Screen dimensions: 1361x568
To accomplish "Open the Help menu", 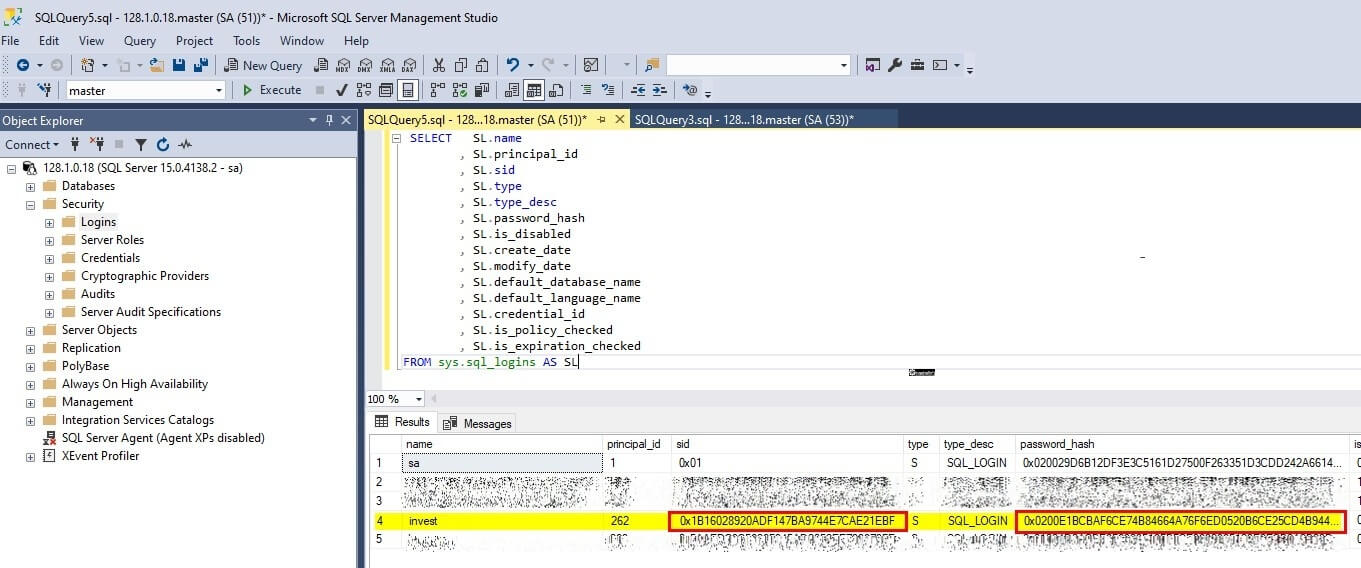I will (356, 41).
